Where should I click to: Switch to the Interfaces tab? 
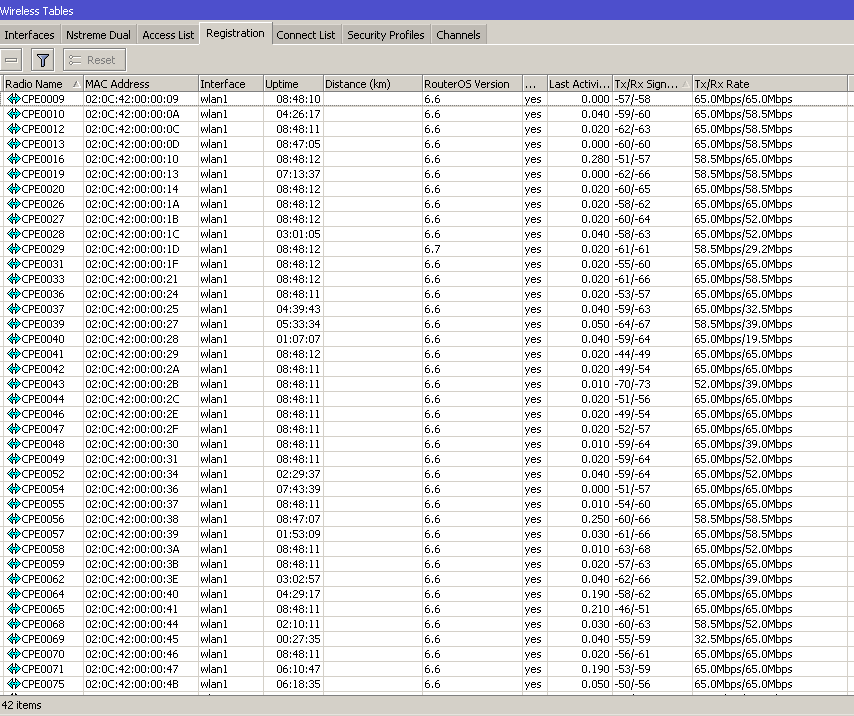[x=29, y=34]
